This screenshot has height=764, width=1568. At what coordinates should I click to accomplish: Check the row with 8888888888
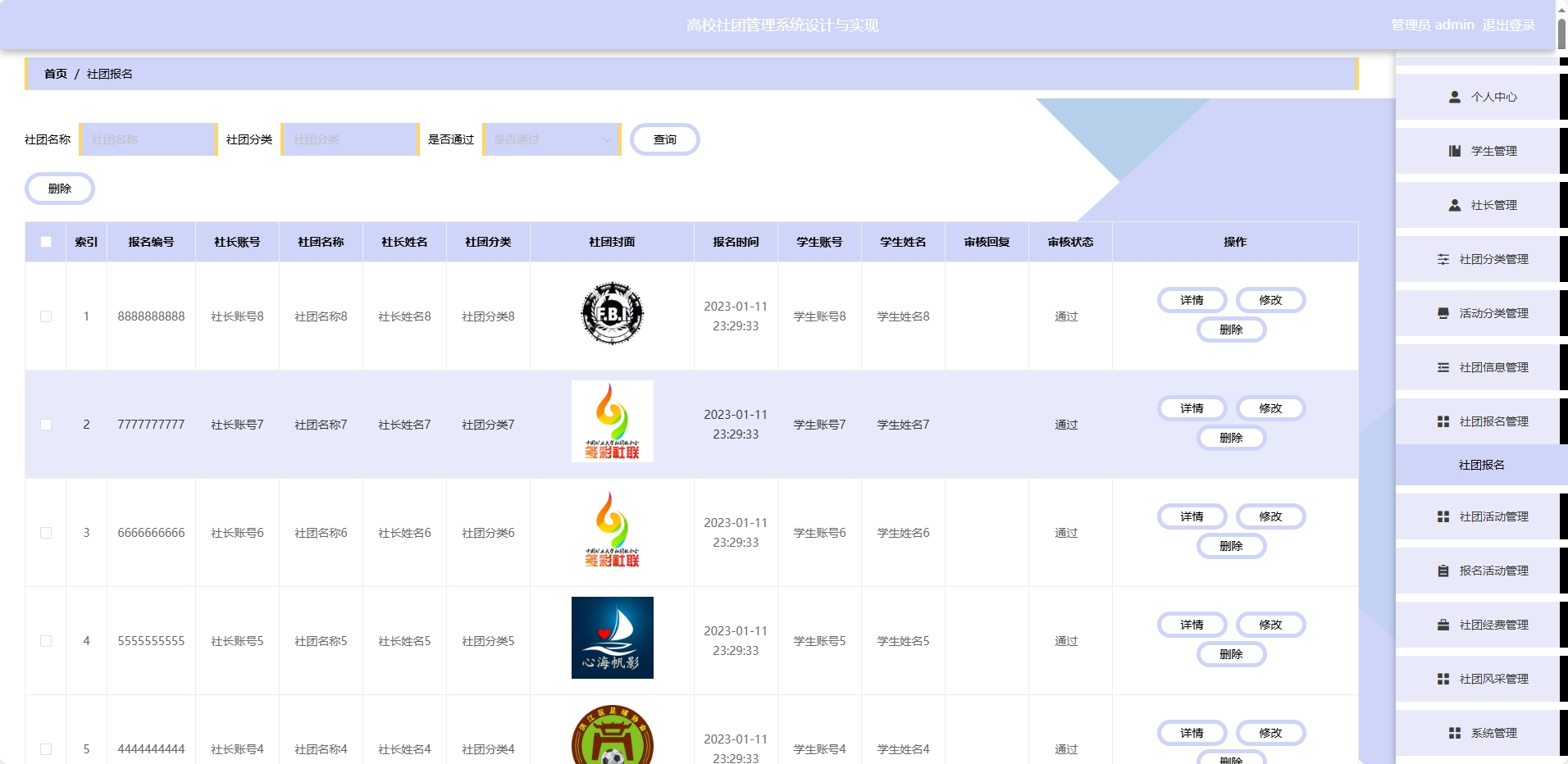coord(46,316)
